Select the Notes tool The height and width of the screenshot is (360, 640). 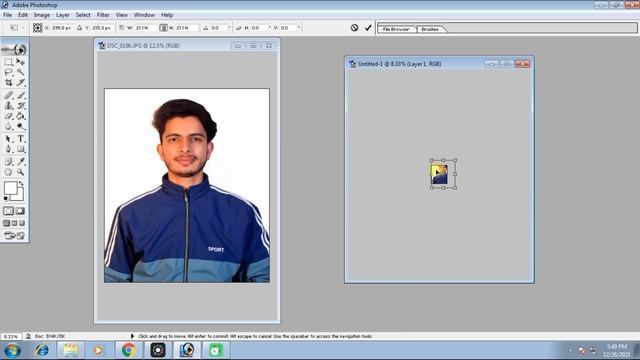pos(9,162)
